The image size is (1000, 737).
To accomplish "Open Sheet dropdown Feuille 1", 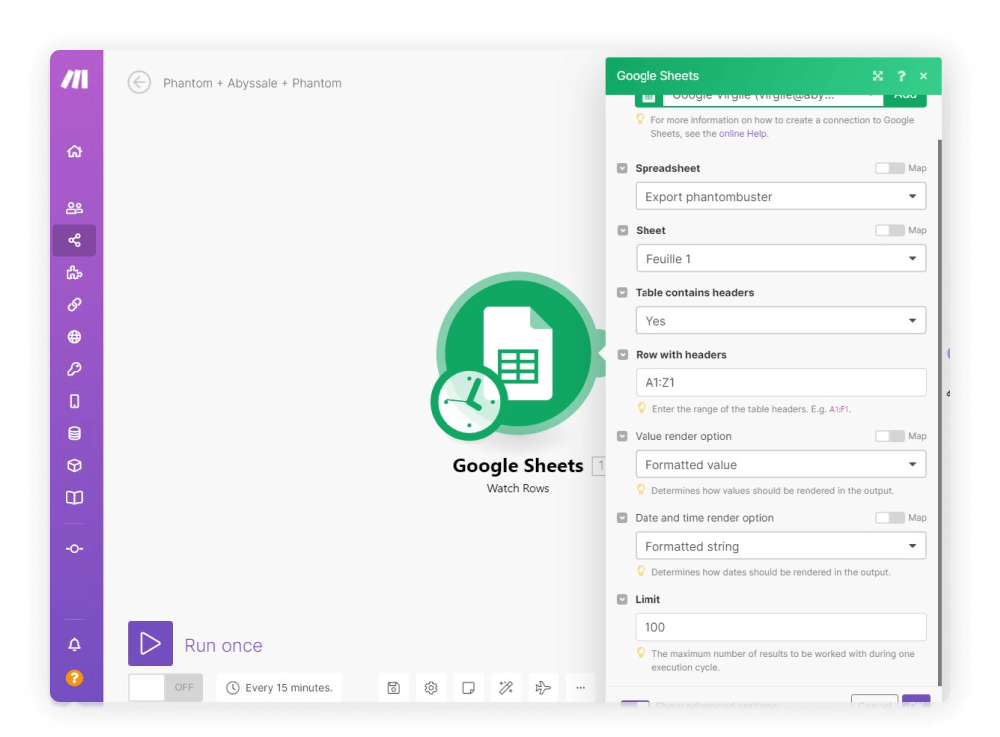I will pos(781,259).
